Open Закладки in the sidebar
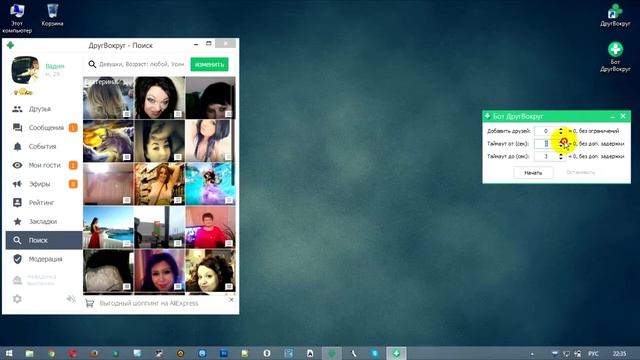This screenshot has width=640, height=360. pyautogui.click(x=44, y=222)
